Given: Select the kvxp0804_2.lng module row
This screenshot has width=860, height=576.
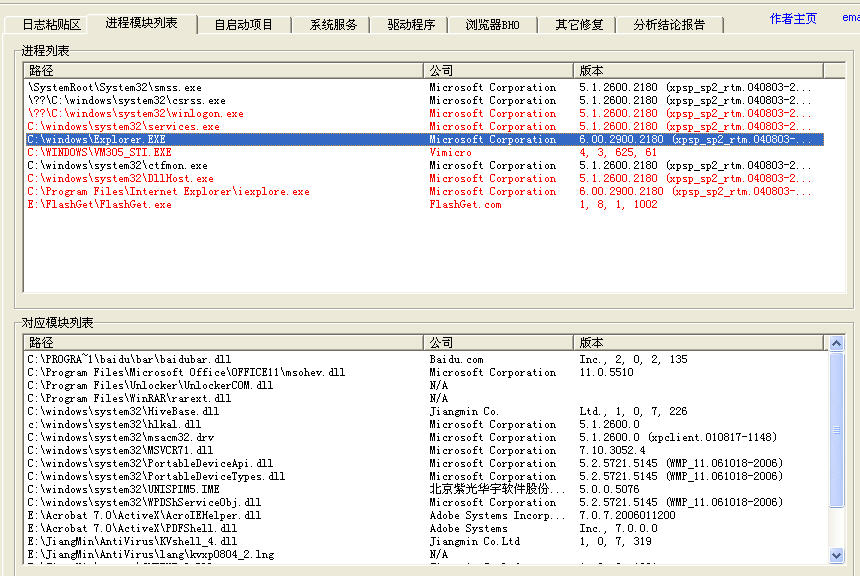Looking at the screenshot, I should [425, 555].
